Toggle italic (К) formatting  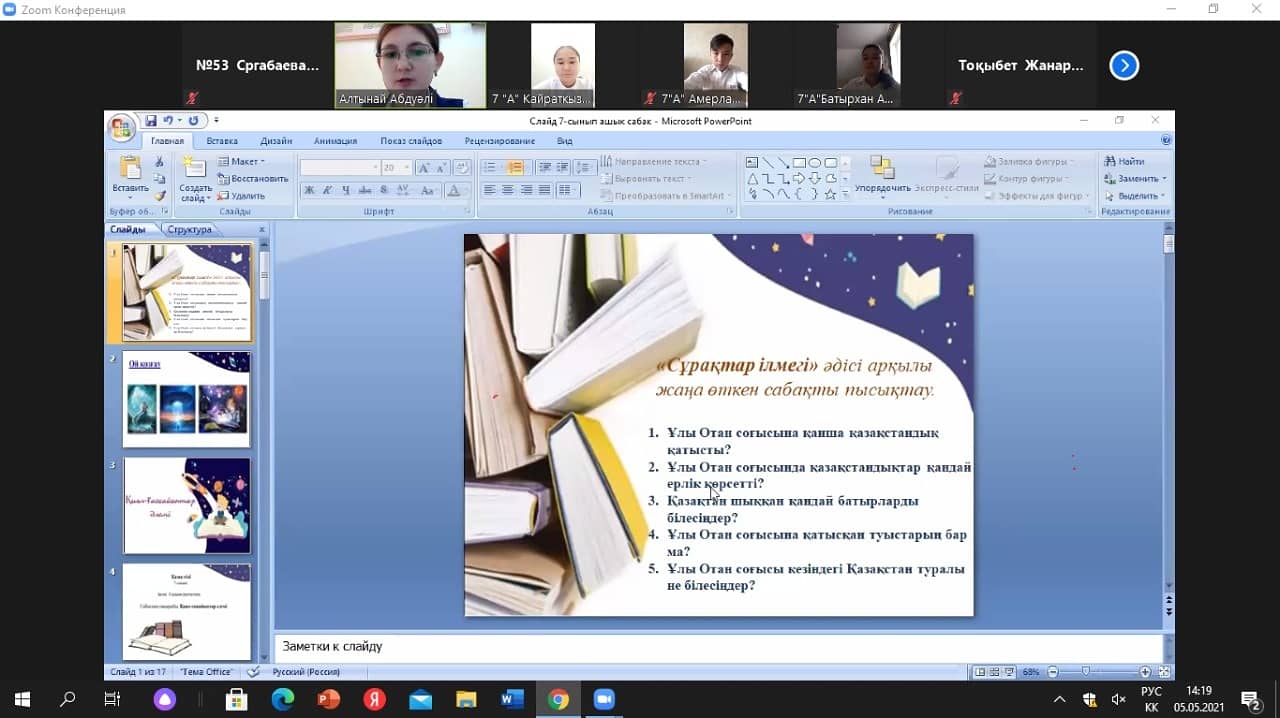pos(327,190)
